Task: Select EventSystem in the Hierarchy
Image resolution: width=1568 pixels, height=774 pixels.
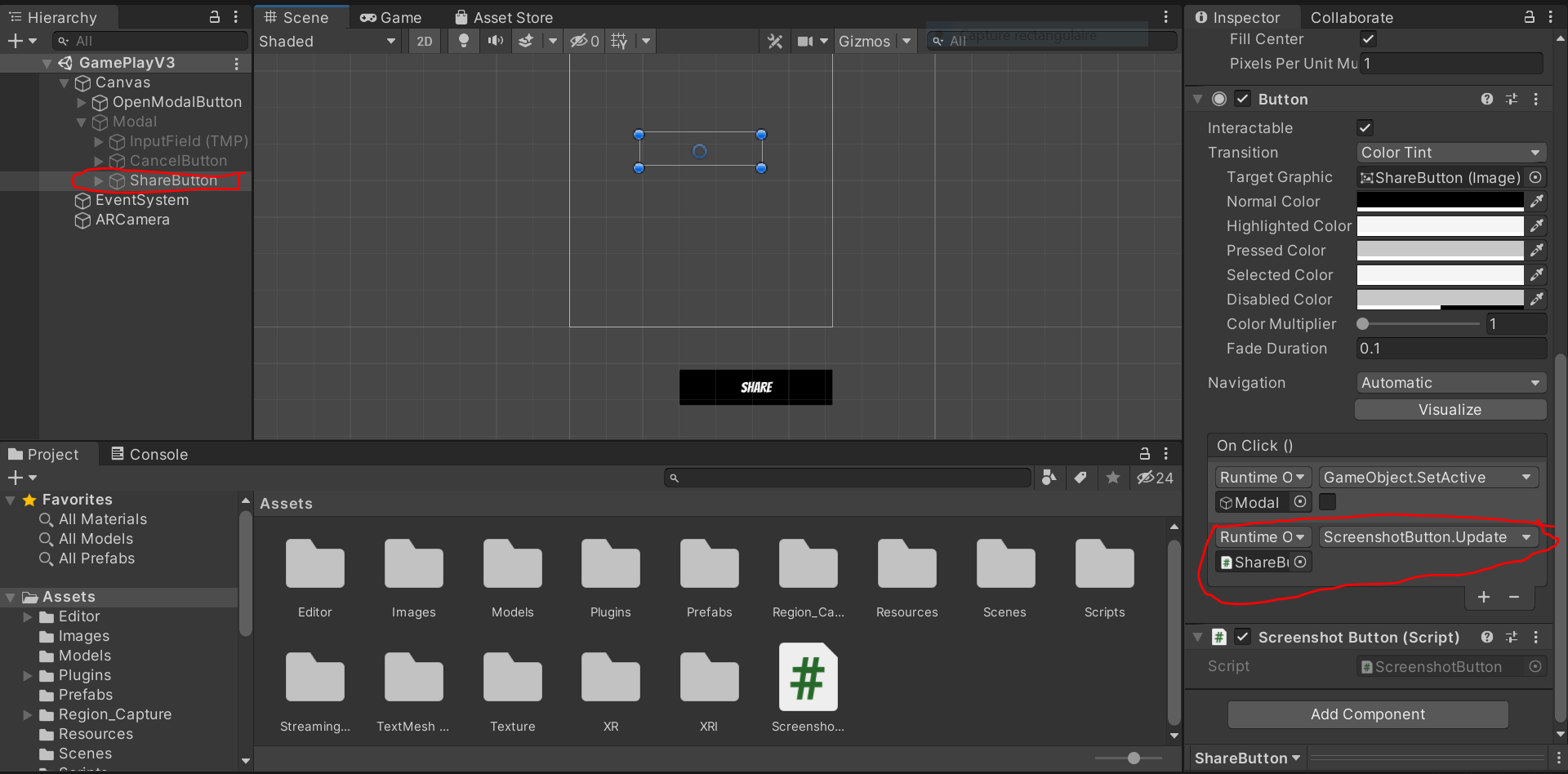Action: pos(141,200)
